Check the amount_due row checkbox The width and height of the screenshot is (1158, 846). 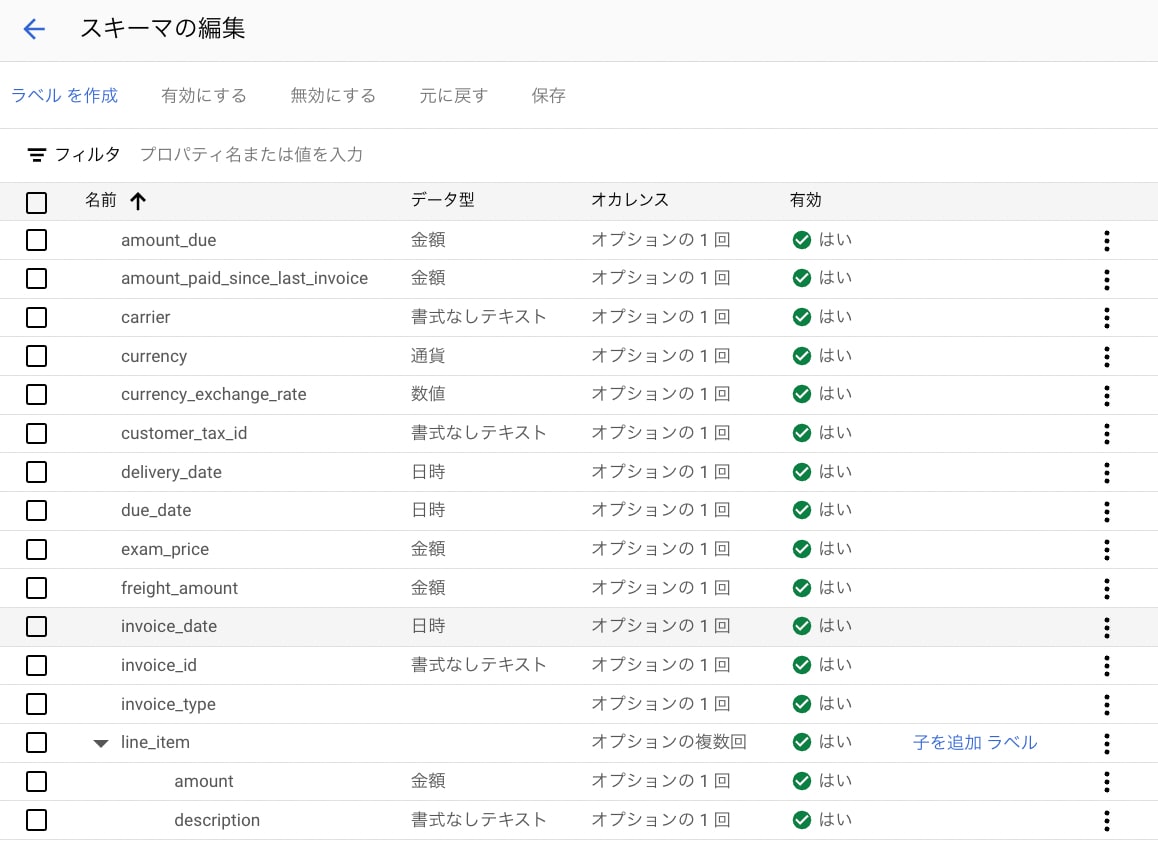36,240
